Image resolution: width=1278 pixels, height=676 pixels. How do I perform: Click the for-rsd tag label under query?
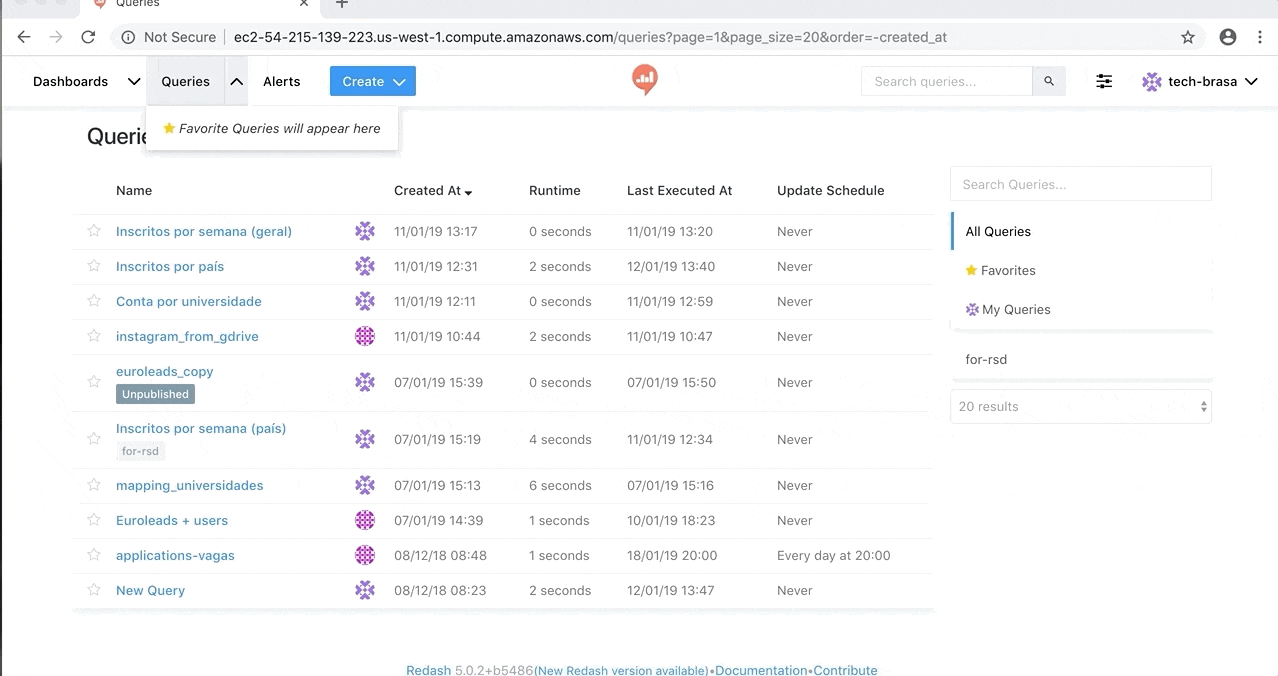[140, 451]
